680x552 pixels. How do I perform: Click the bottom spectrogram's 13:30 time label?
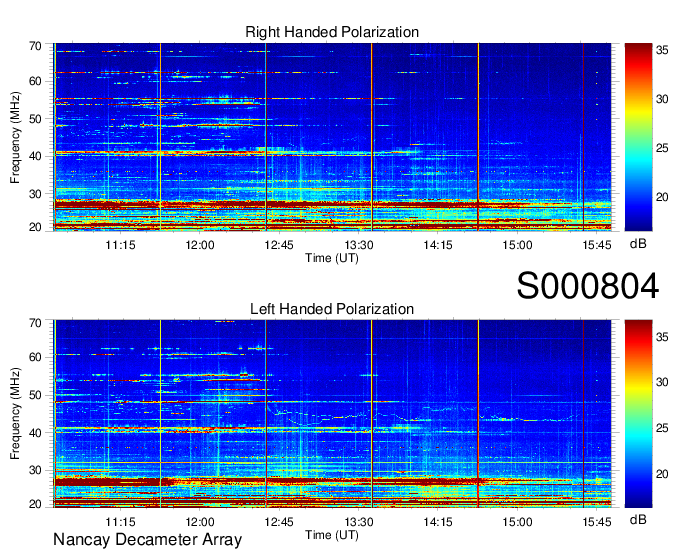point(359,522)
